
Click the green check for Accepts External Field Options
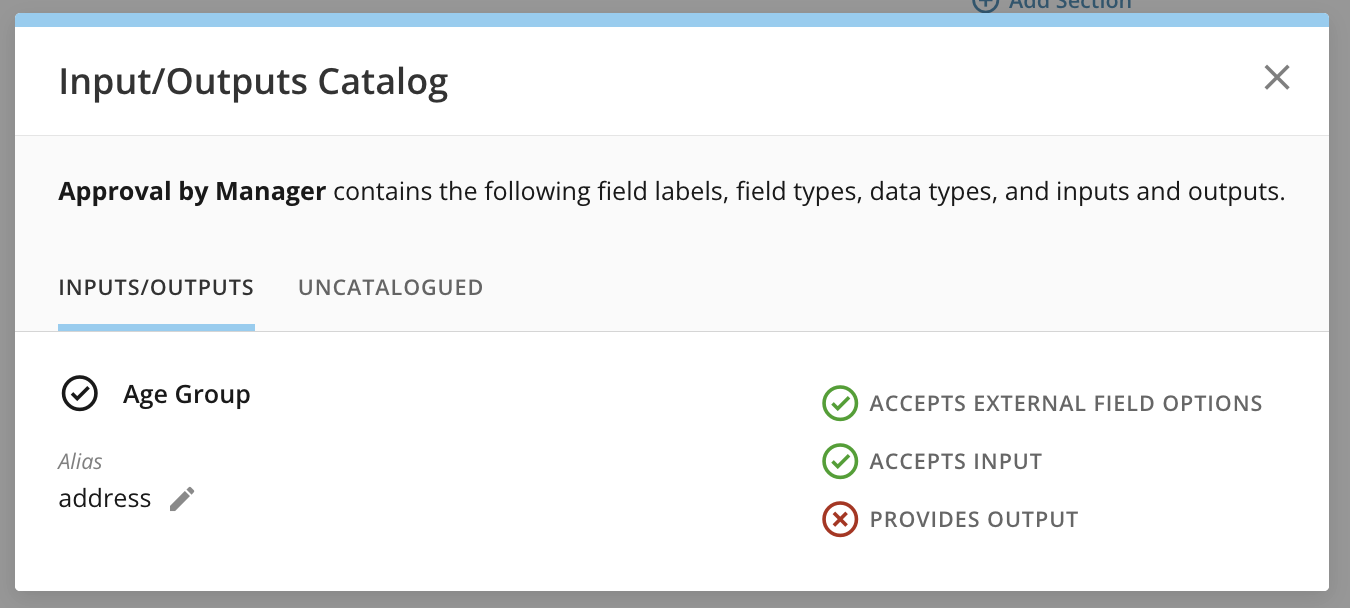point(840,404)
